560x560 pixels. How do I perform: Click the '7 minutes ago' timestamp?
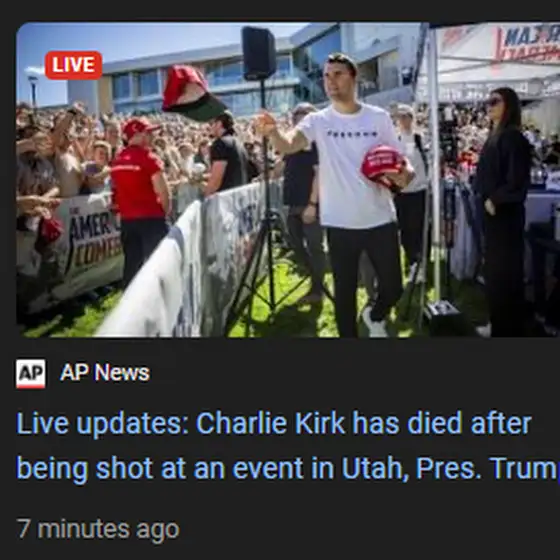click(98, 529)
